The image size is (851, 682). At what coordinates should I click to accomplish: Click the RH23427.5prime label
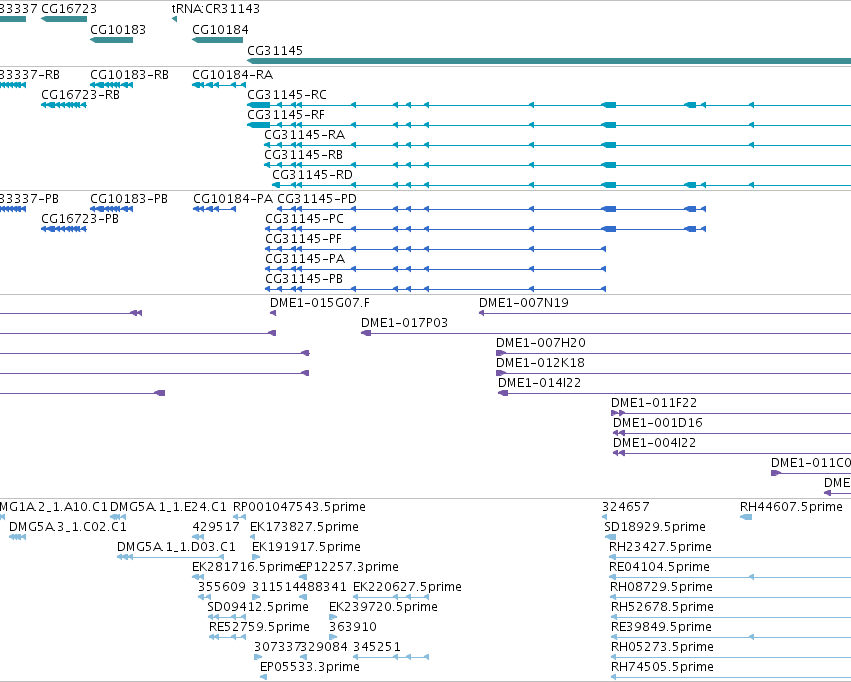coord(661,547)
